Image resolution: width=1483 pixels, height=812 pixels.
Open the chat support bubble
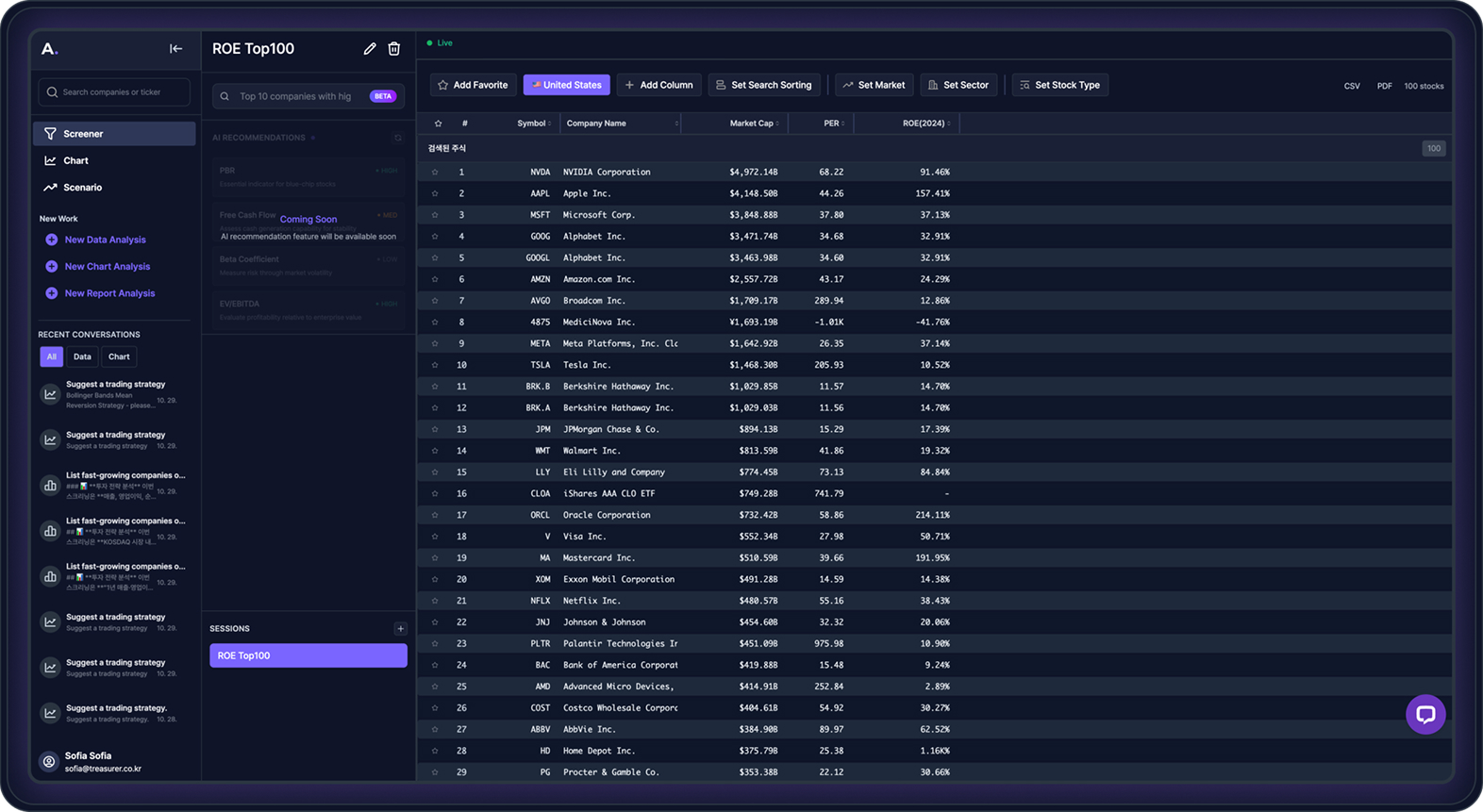1425,714
